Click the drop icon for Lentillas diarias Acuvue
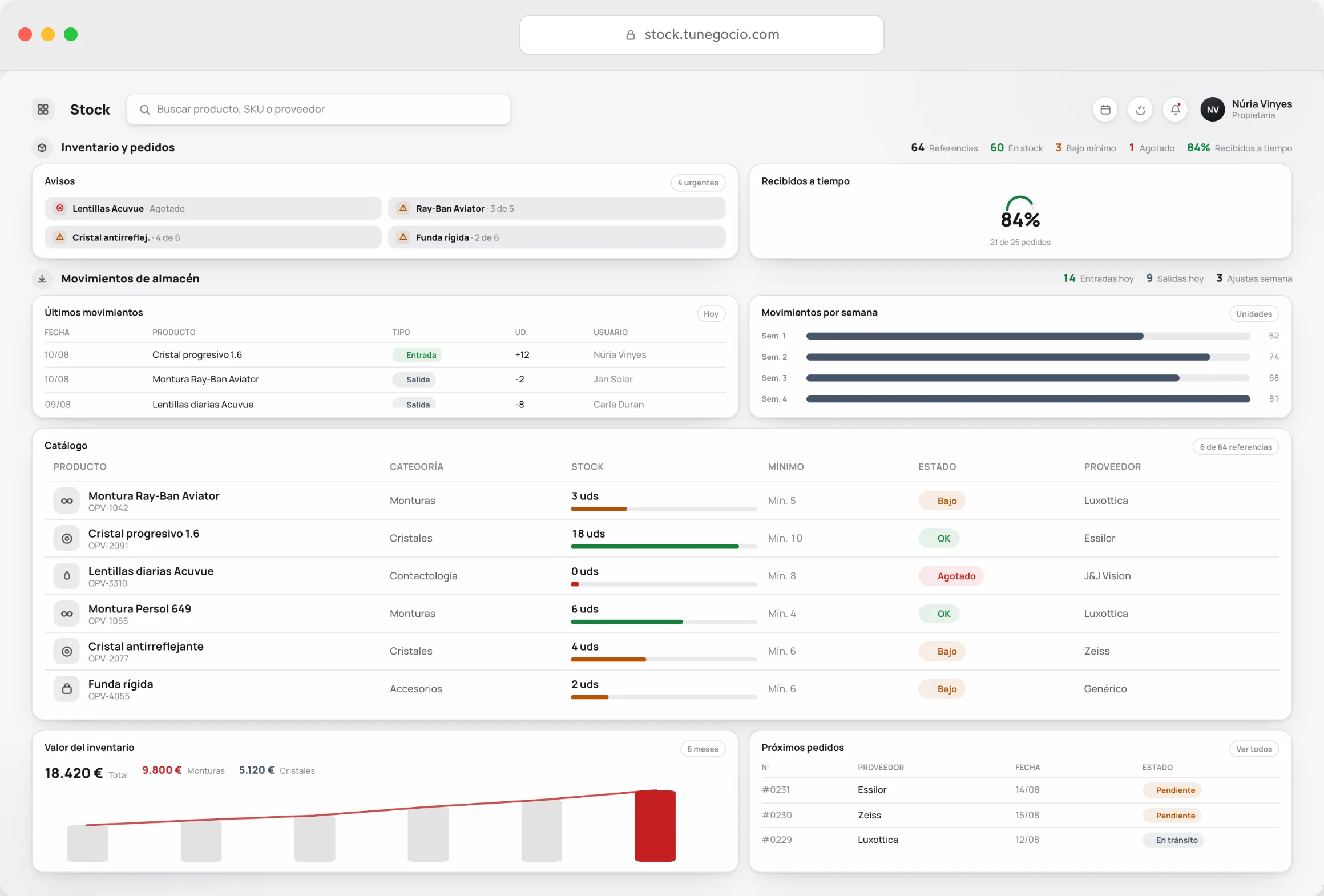Image resolution: width=1324 pixels, height=896 pixels. tap(67, 576)
